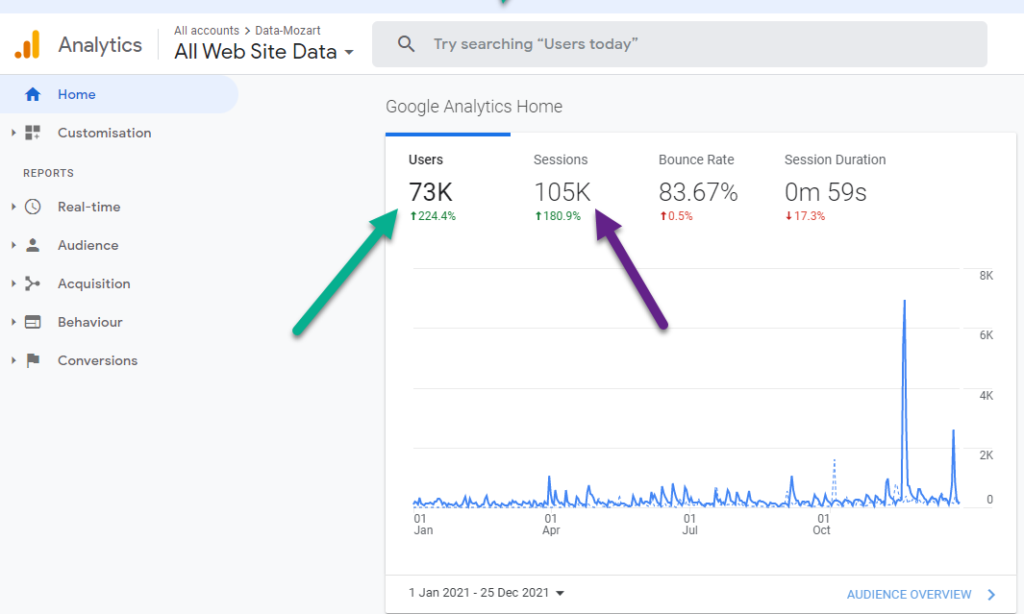Click the AUDIENCE OVERVIEW link
The image size is (1024, 614).
(909, 594)
